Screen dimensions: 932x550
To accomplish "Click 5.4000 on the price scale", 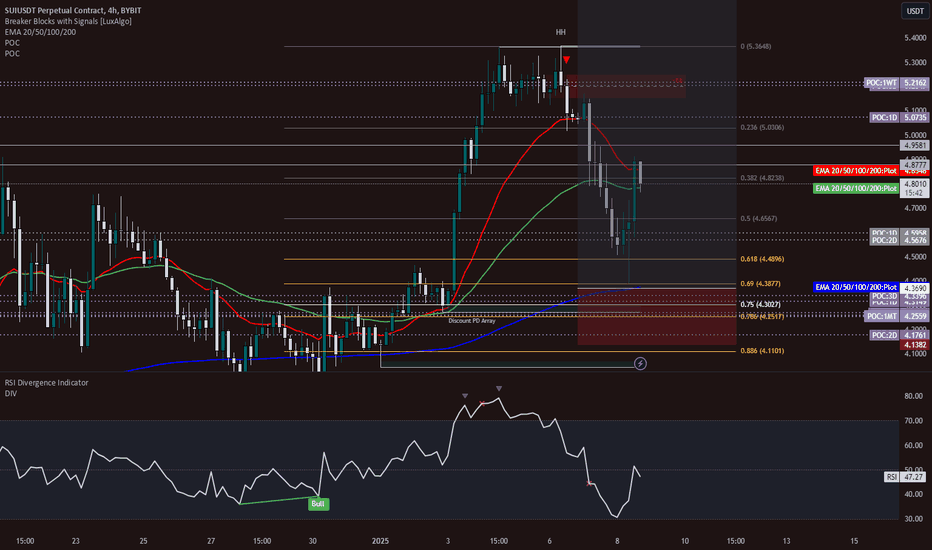I will [x=915, y=38].
